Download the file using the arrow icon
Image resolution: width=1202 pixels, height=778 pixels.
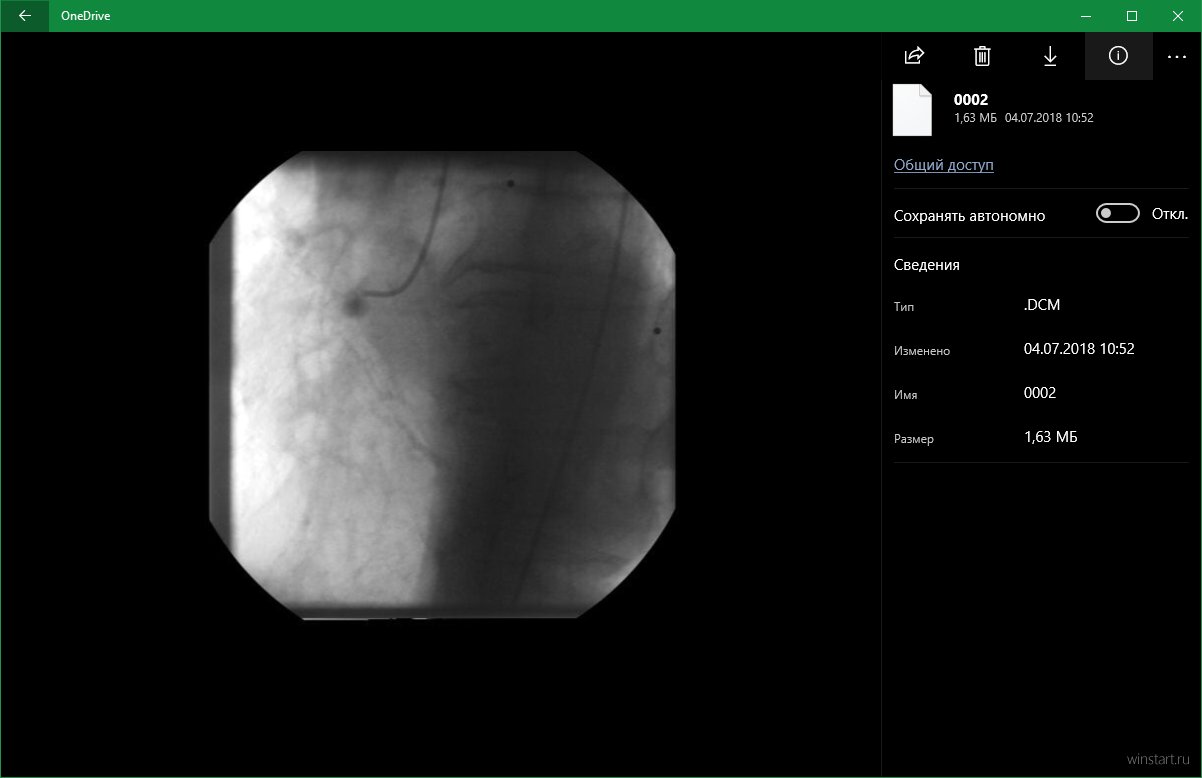[x=1050, y=56]
